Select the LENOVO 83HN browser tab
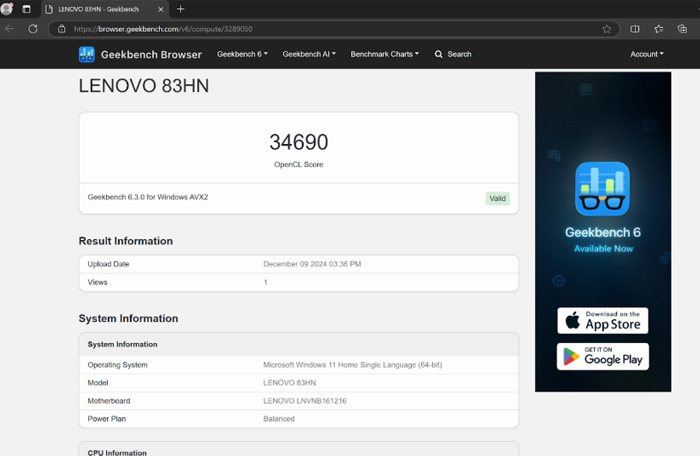700x456 pixels. (105, 9)
